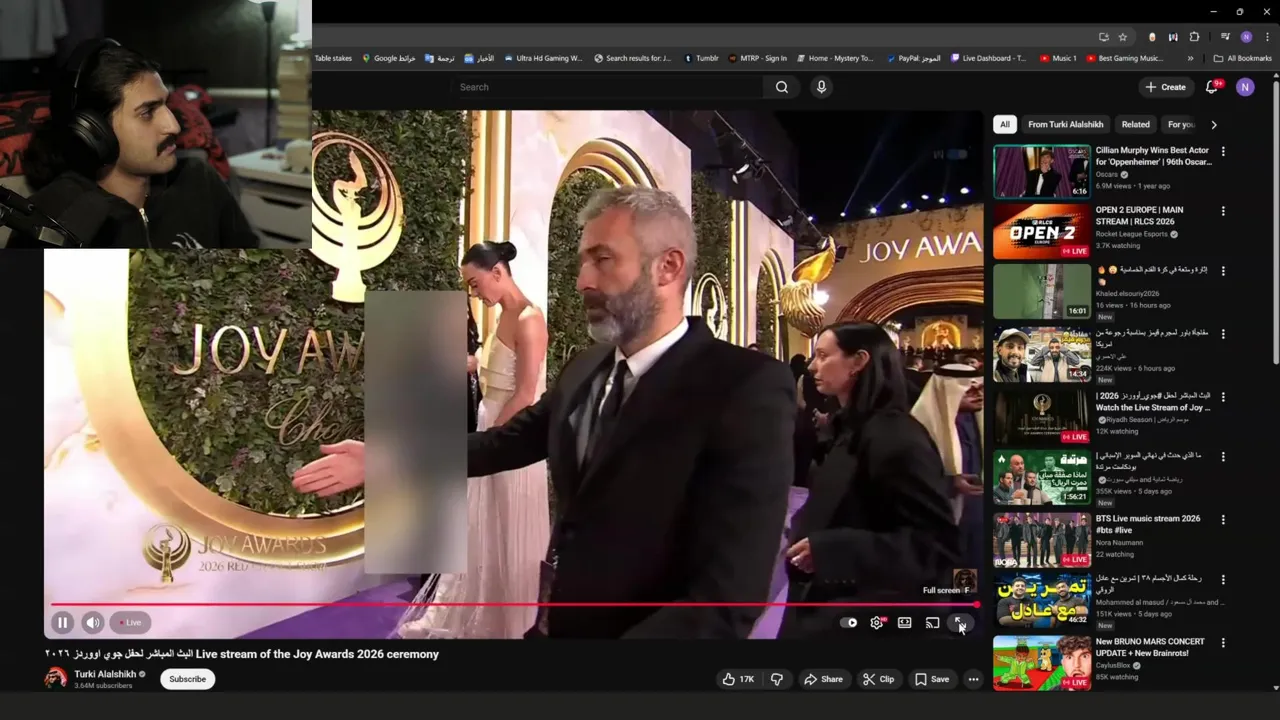Seek on the red progress bar

click(514, 604)
